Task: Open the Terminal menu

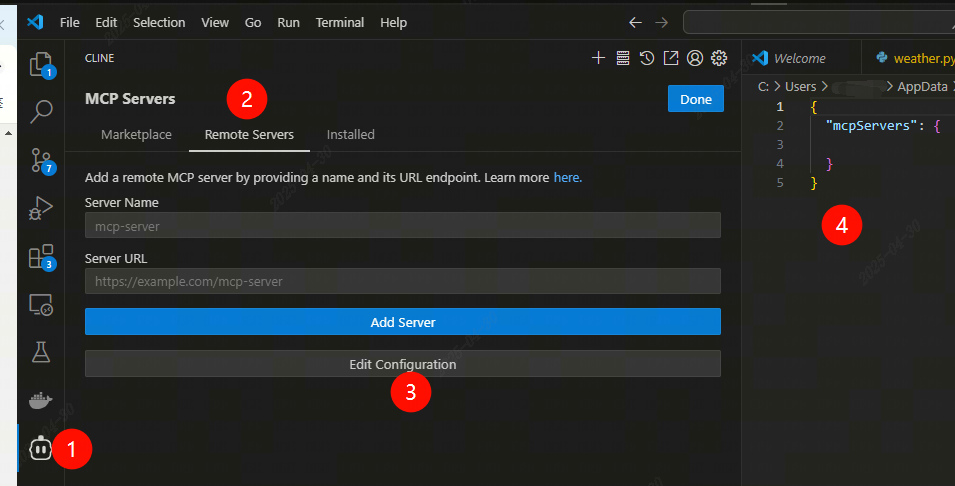Action: point(340,23)
